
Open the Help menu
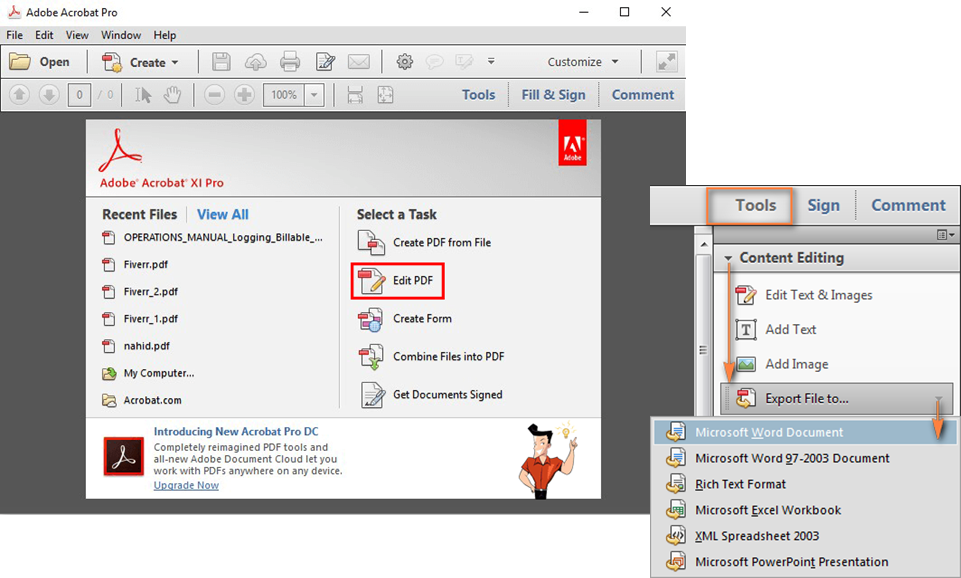165,35
